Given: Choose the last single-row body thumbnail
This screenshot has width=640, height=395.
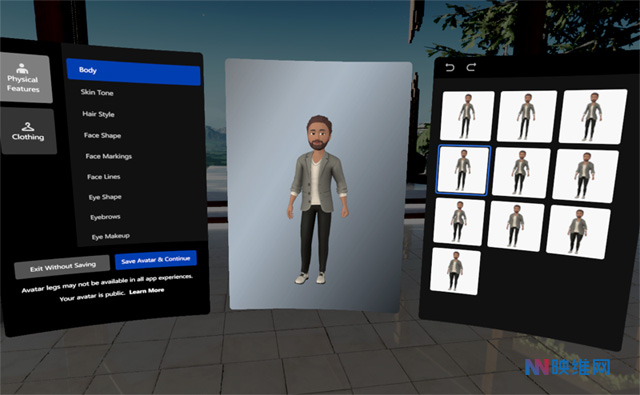Looking at the screenshot, I should 455,271.
